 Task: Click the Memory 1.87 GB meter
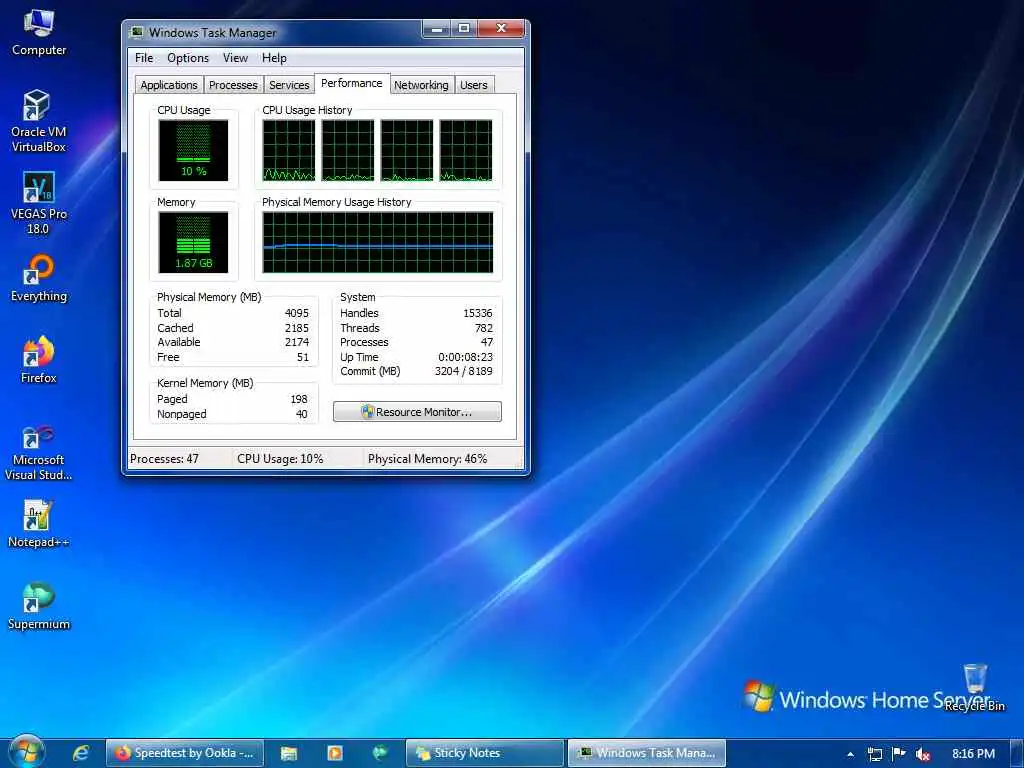click(x=193, y=242)
